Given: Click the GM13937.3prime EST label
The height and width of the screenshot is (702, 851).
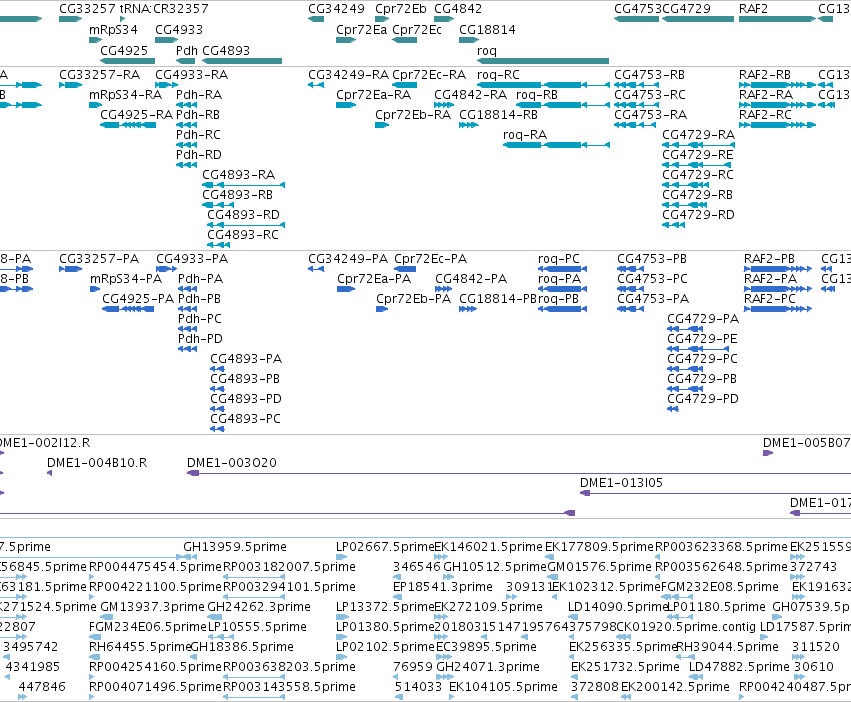Looking at the screenshot, I should 153,607.
